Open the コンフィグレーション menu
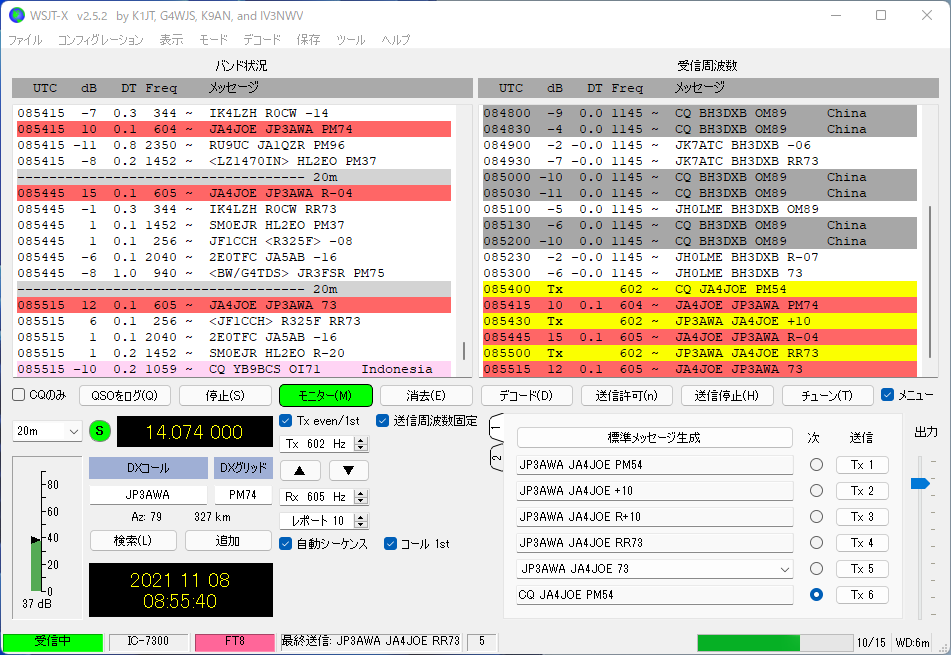This screenshot has height=655, width=951. (101, 40)
